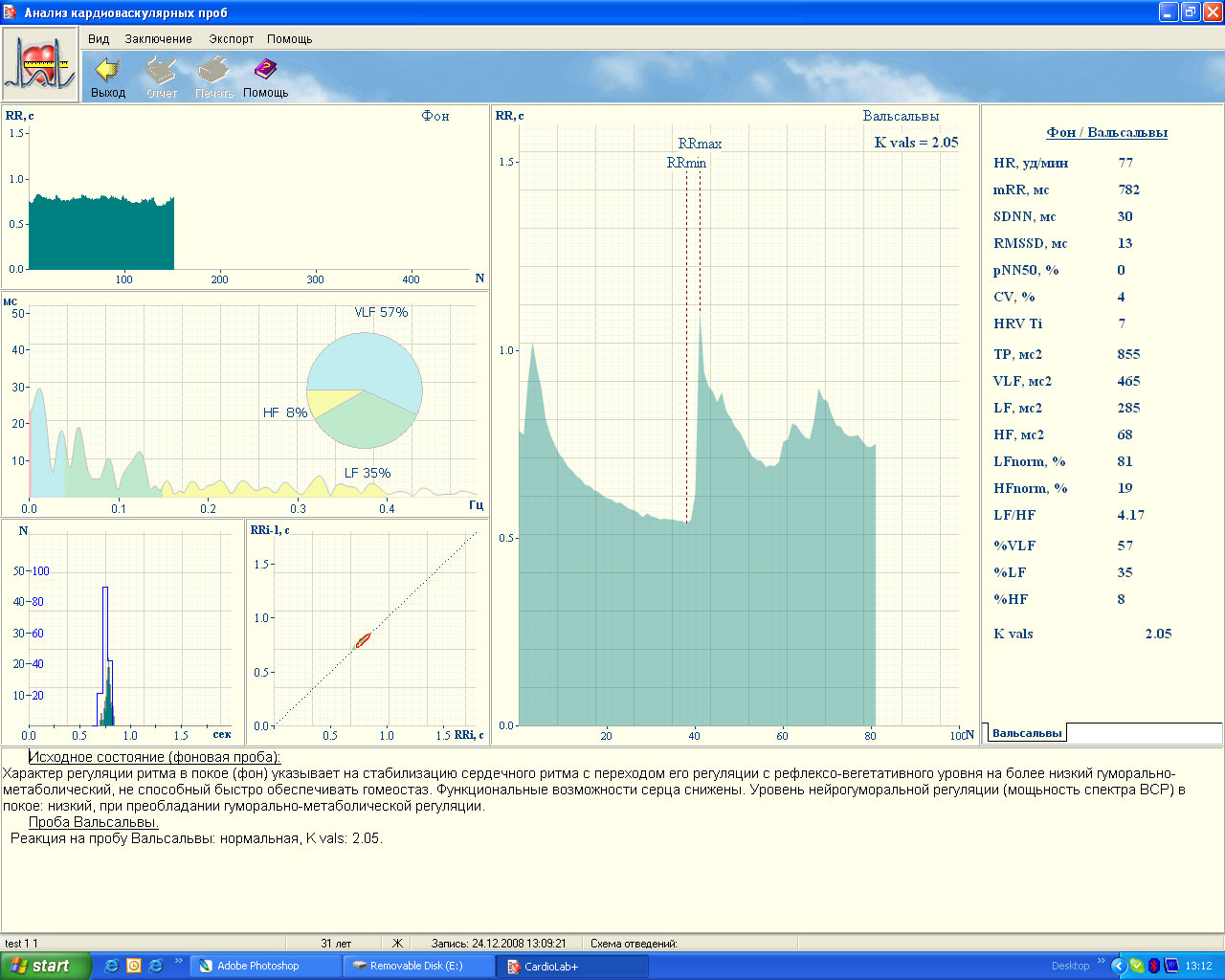This screenshot has height=980, width=1225.
Task: Open Помощь help book icon in toolbar
Action: (x=265, y=71)
